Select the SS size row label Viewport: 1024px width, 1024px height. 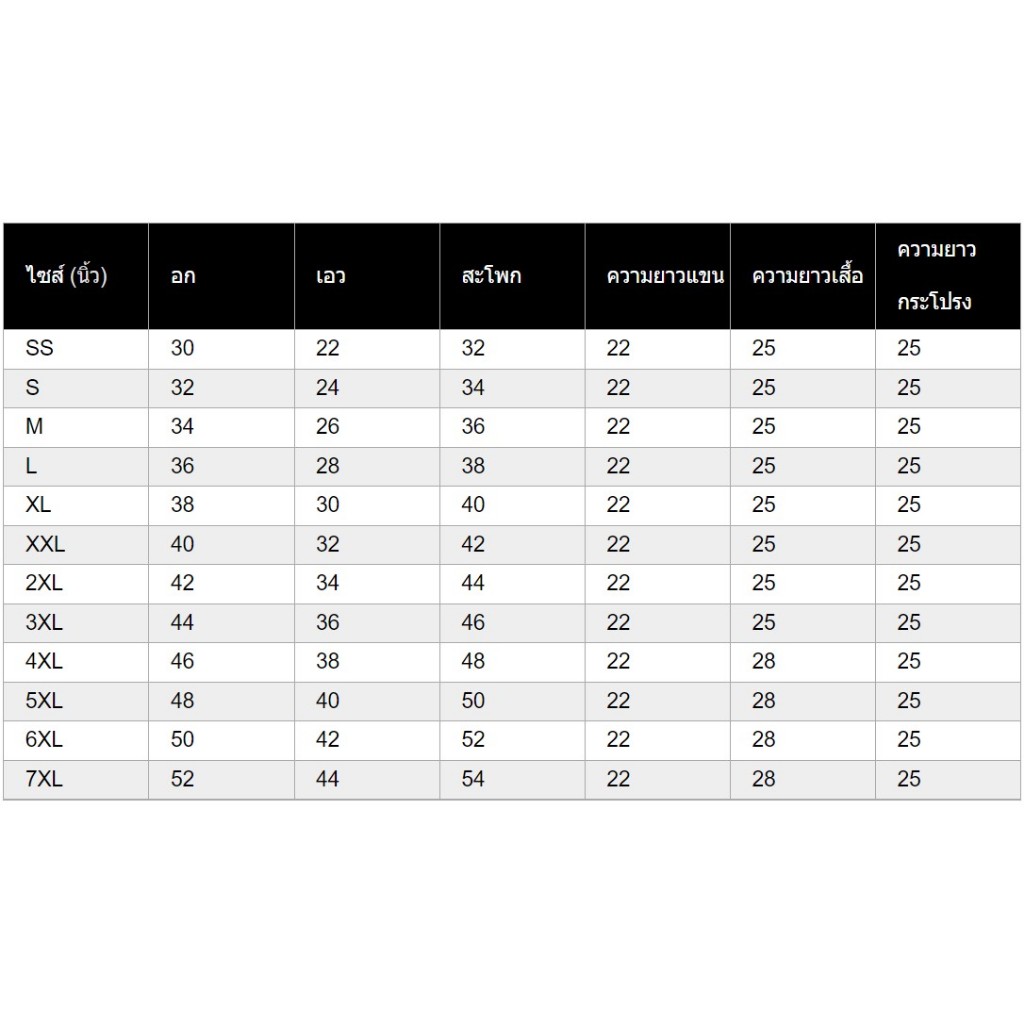pyautogui.click(x=40, y=348)
